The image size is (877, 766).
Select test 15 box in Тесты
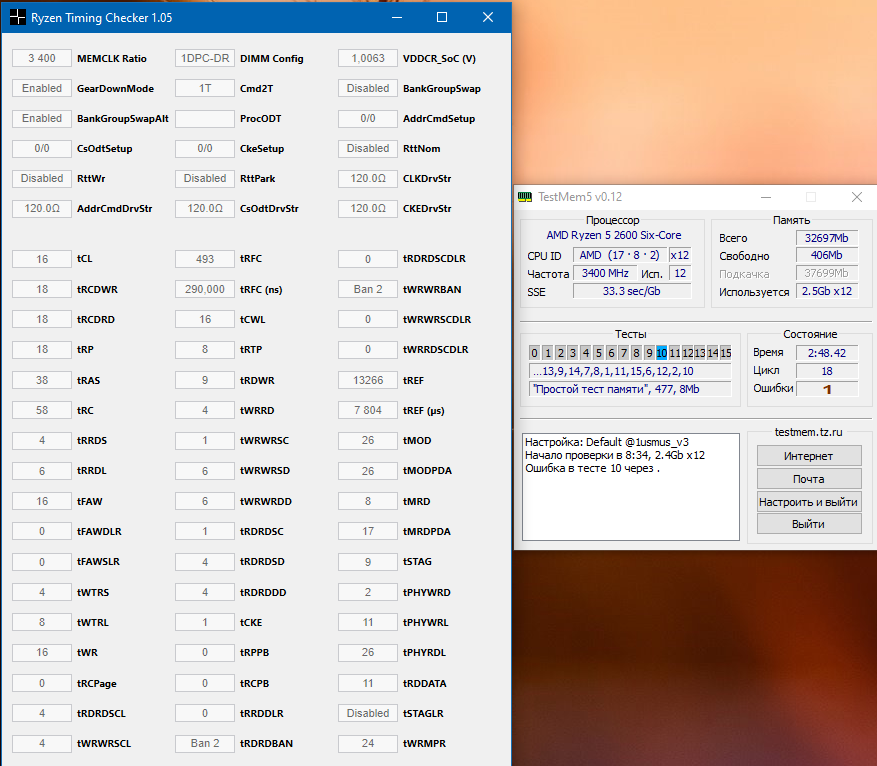pyautogui.click(x=725, y=353)
